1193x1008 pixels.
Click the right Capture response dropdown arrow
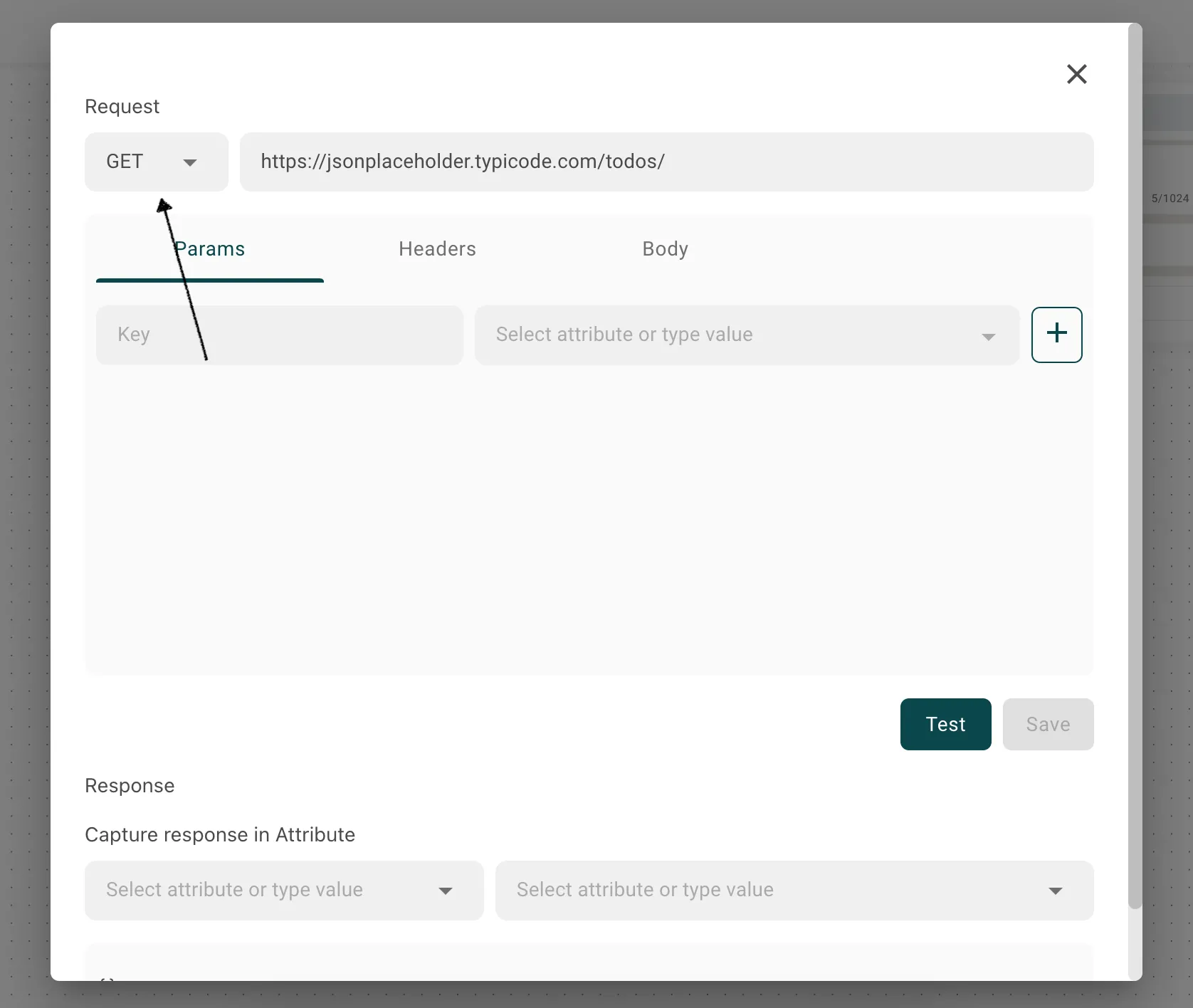coord(1055,891)
